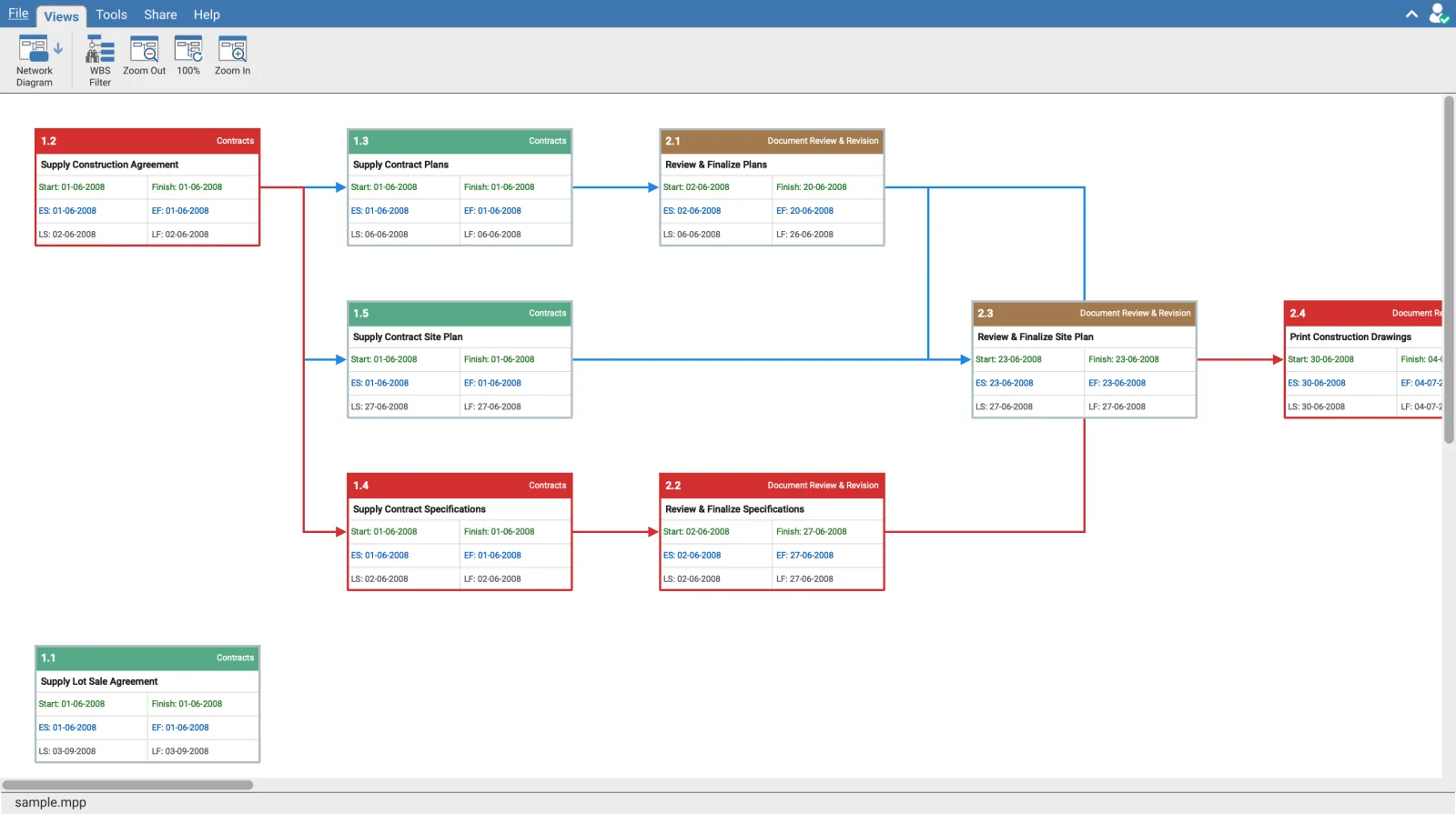Click 'Supply Lot Sale Agreement' task name

99,681
